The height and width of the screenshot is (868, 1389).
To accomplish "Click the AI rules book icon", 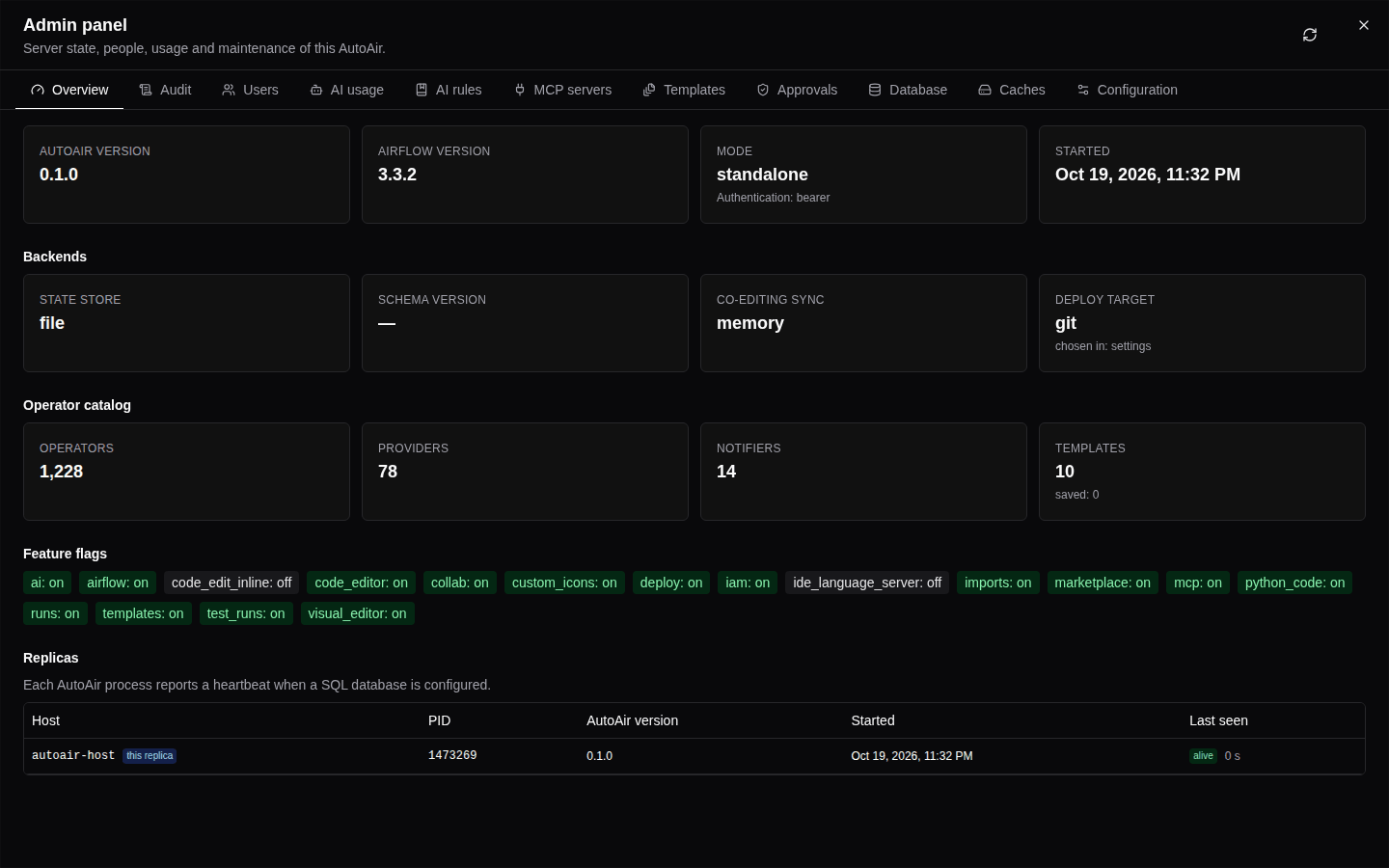I will tap(422, 90).
